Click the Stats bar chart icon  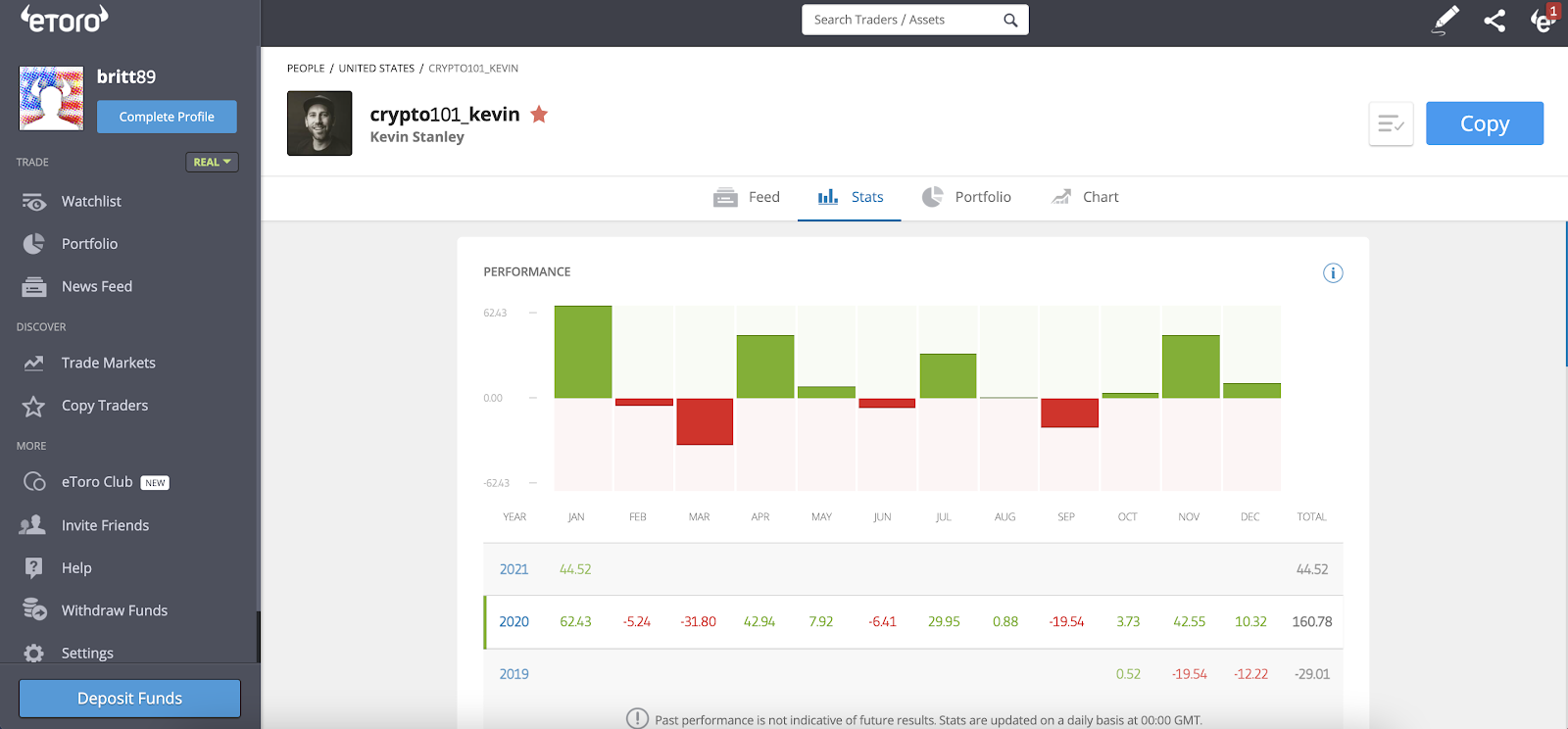pyautogui.click(x=828, y=197)
